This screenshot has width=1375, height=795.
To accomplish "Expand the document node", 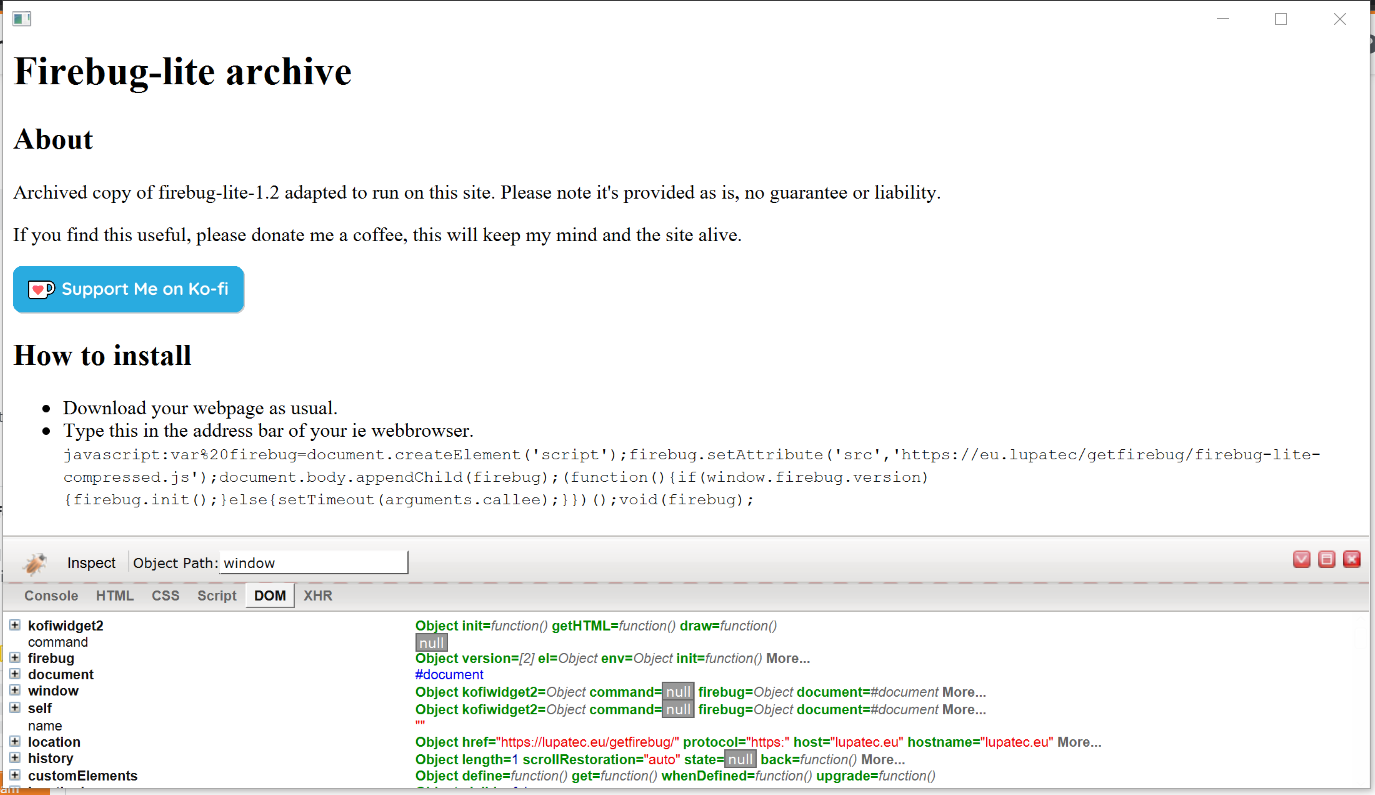I will 15,674.
